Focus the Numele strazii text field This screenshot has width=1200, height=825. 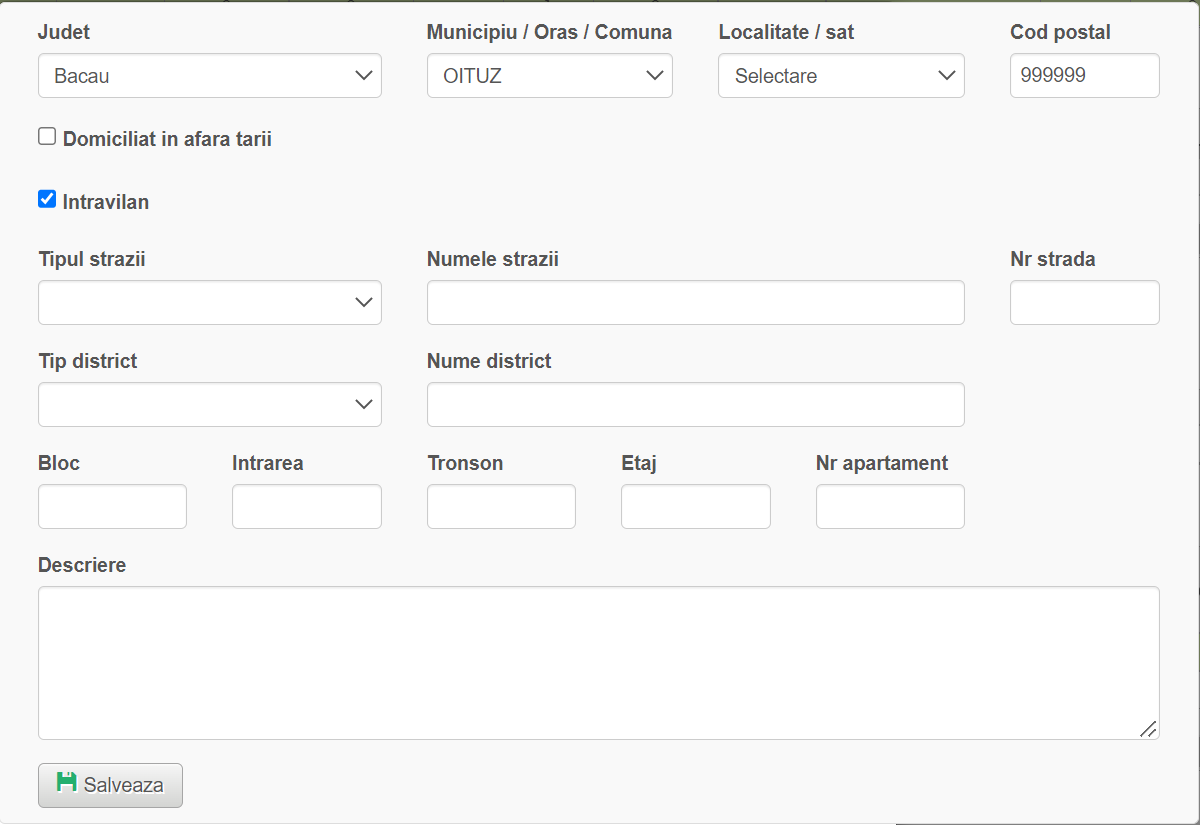coord(695,303)
